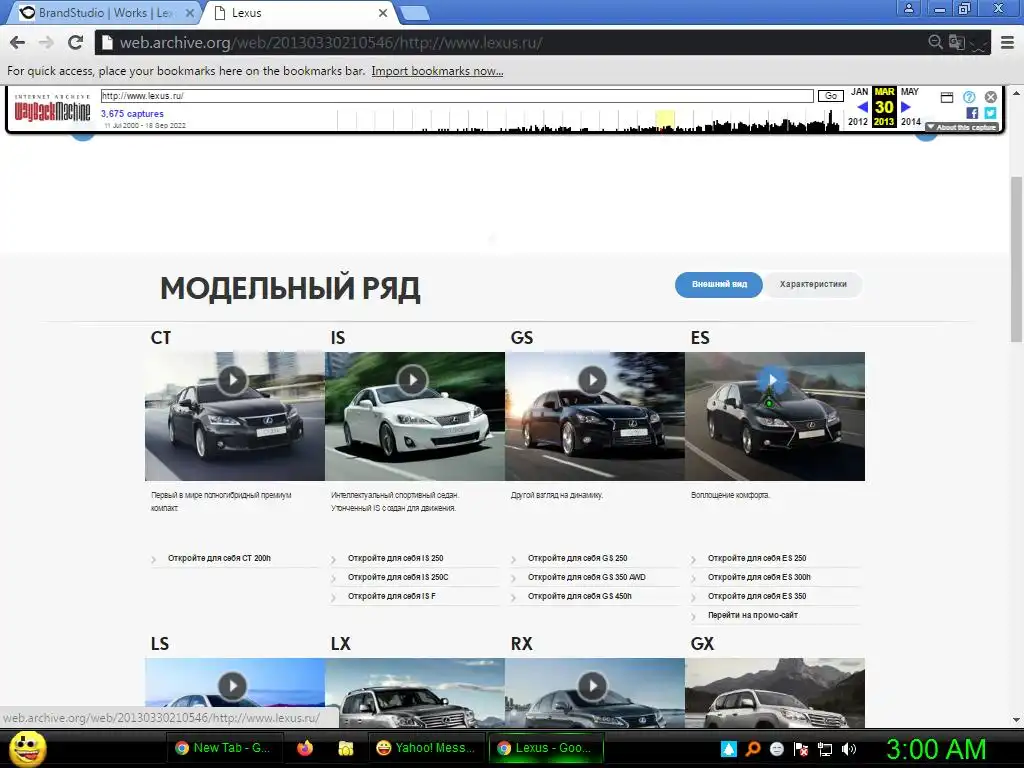The width and height of the screenshot is (1024, 768).
Task: Open link Откройте для себя IS 250C
Action: (398, 577)
